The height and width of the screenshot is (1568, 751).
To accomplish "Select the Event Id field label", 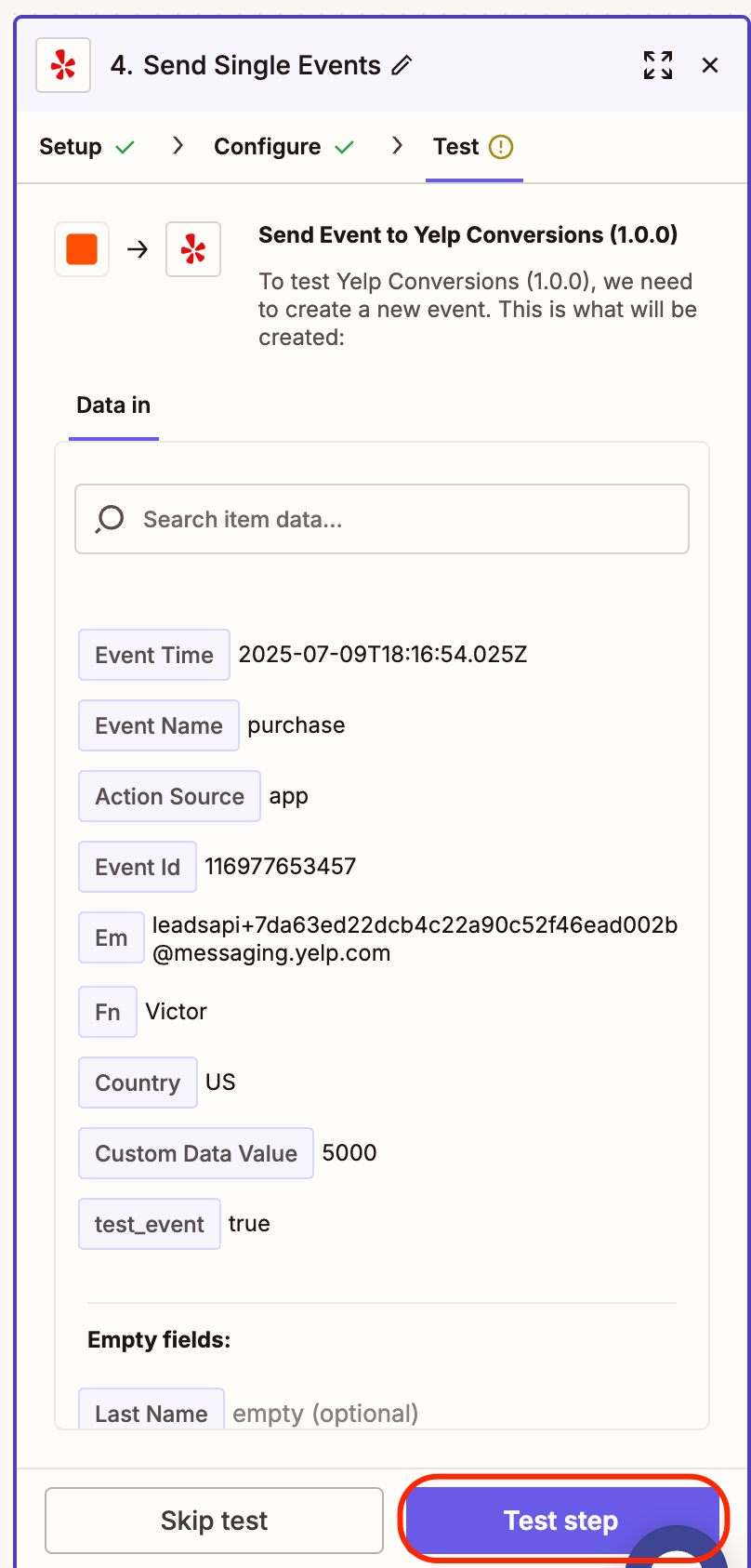I will tap(138, 867).
